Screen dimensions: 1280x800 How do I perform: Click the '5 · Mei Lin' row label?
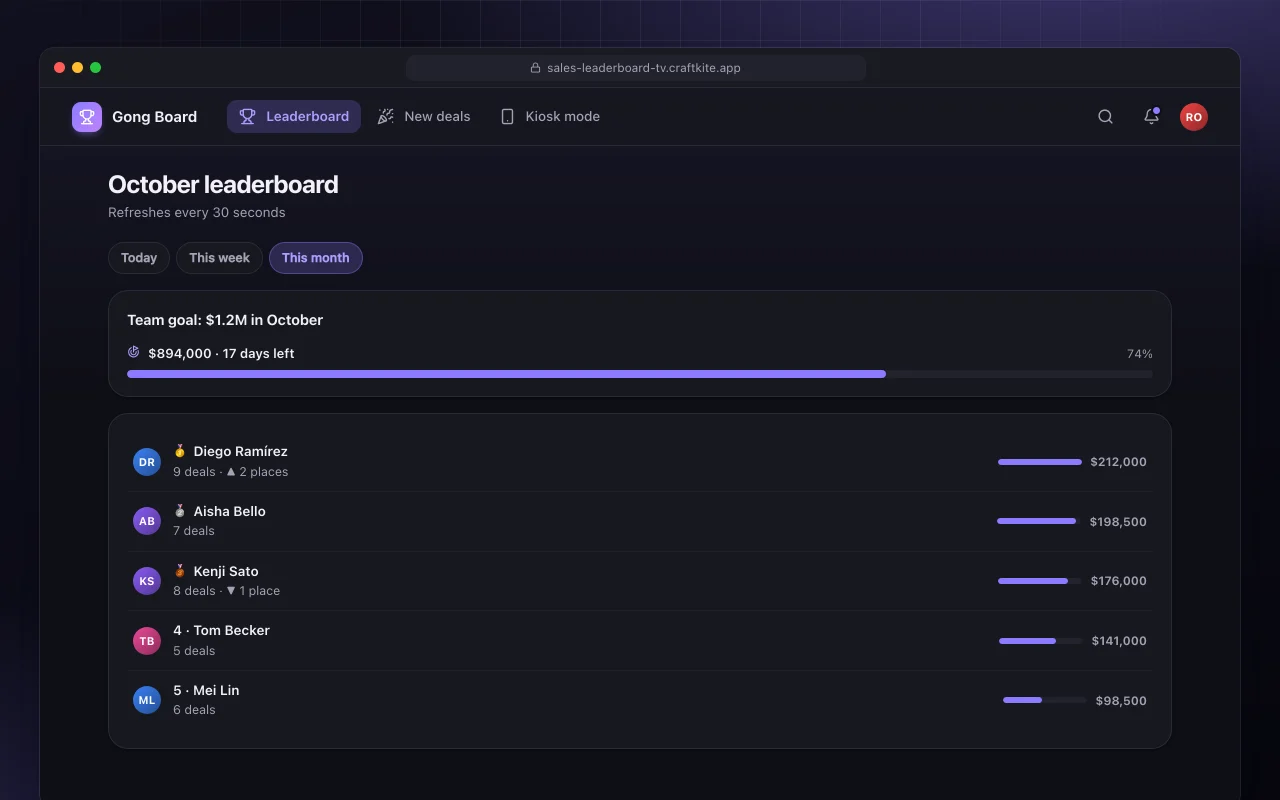point(206,690)
